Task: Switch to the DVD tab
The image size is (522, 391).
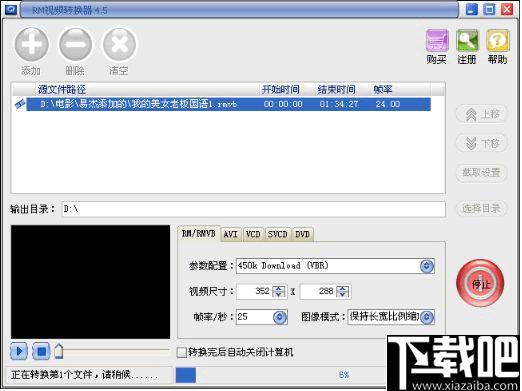Action: [x=302, y=234]
